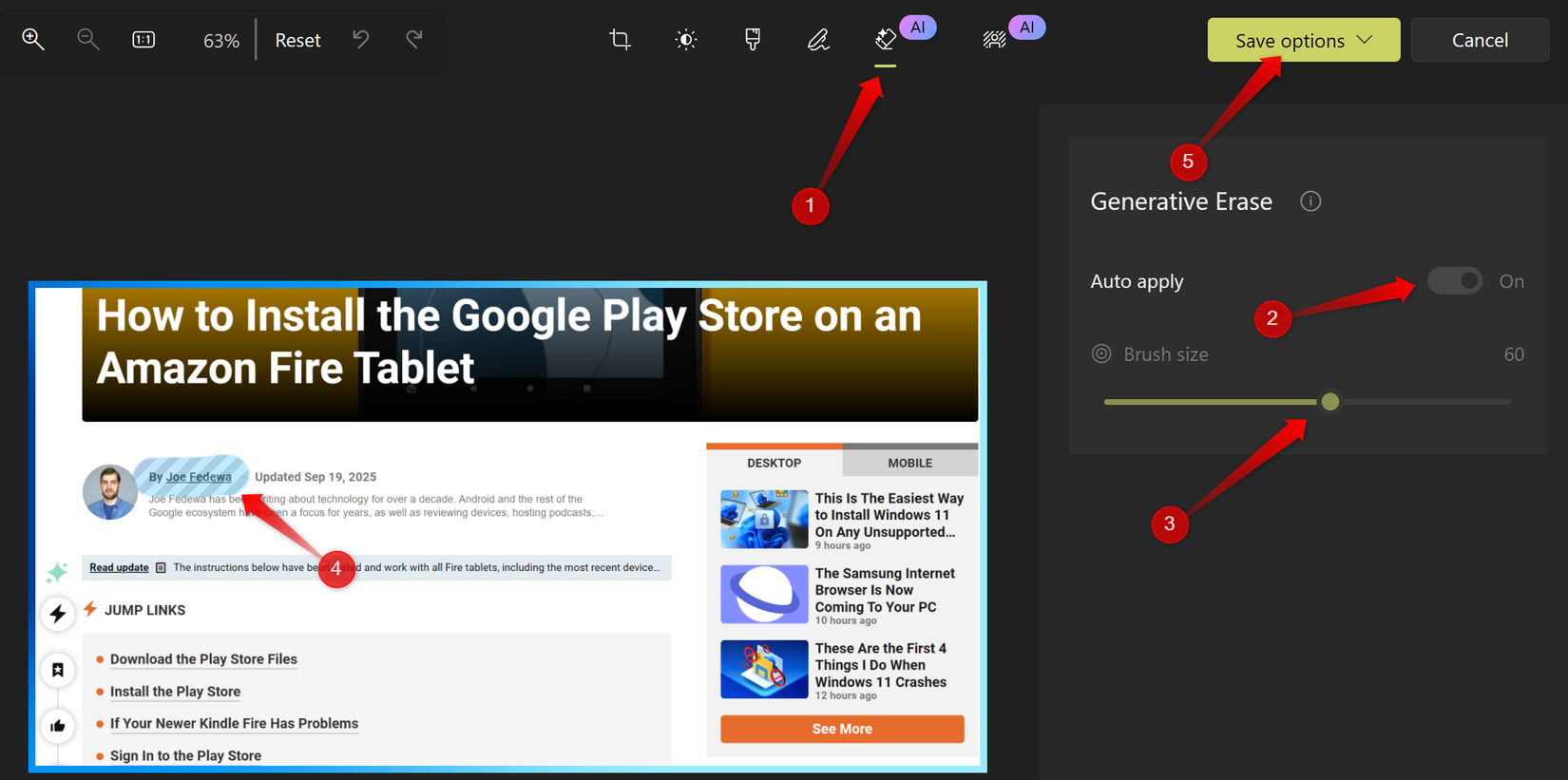Set view to actual size 1:1

point(143,40)
